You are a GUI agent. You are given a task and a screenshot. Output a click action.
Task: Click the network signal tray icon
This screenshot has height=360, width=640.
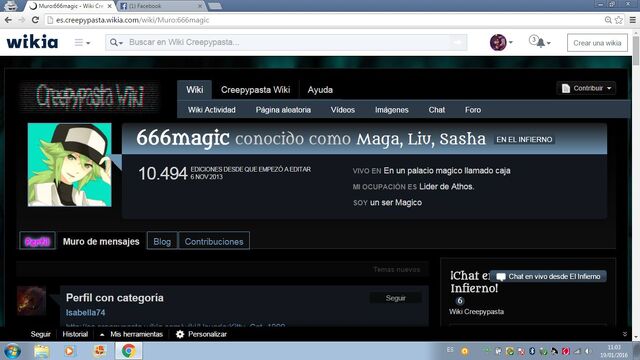coord(577,351)
